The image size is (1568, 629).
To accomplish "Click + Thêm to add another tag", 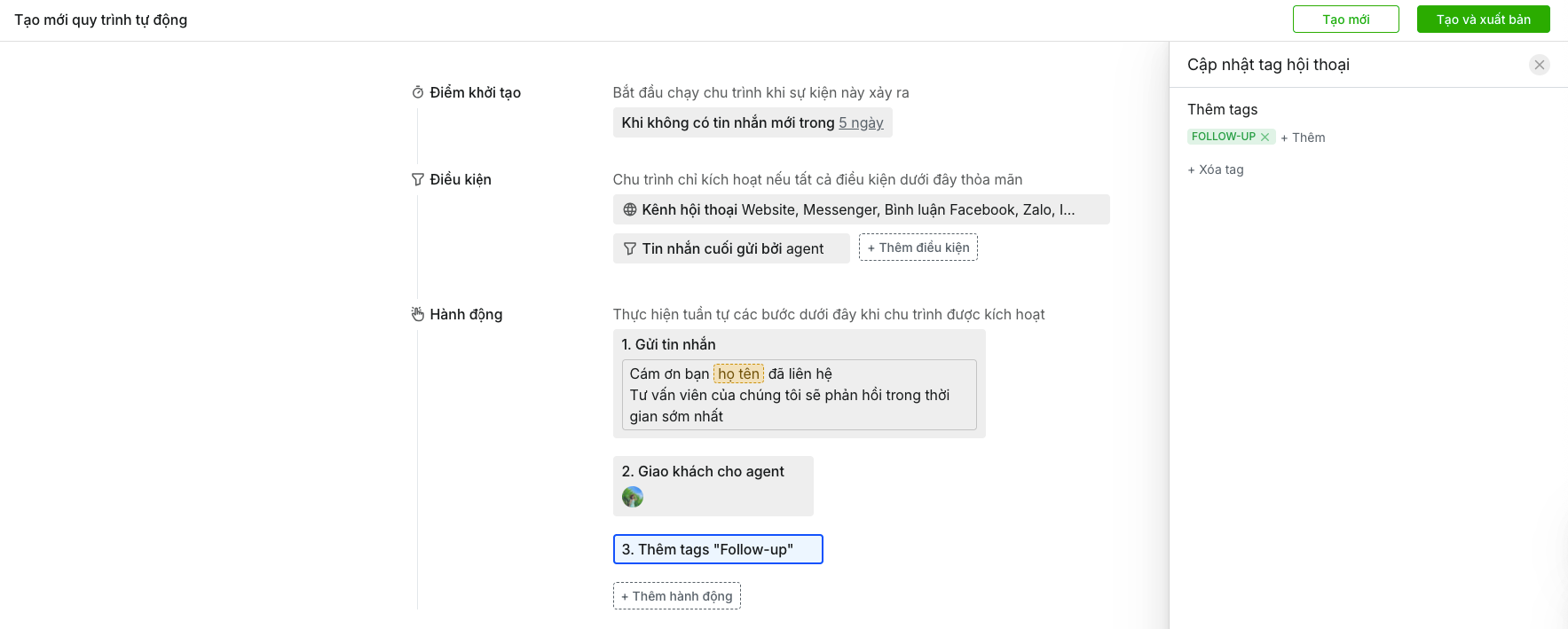I will click(1303, 138).
